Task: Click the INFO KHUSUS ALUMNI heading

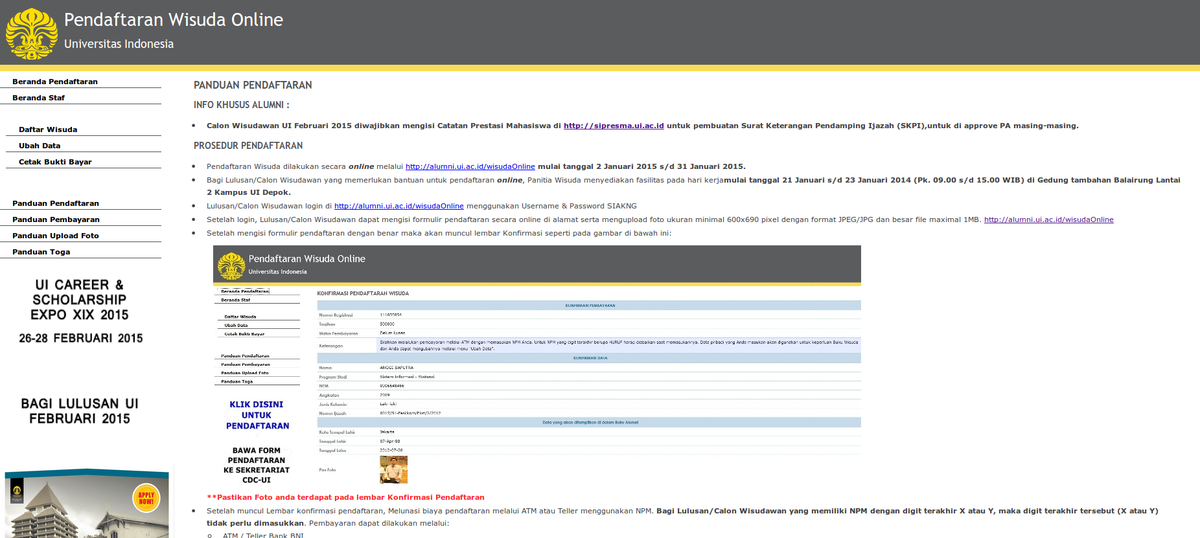Action: tap(241, 105)
